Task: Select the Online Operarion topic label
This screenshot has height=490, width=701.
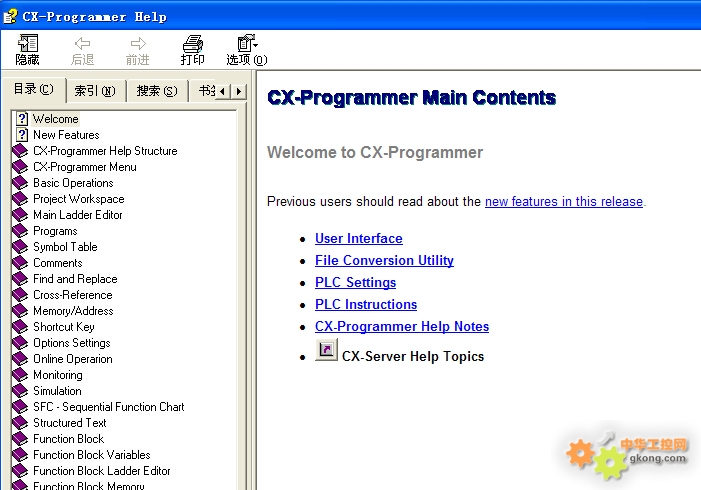Action: coord(72,359)
